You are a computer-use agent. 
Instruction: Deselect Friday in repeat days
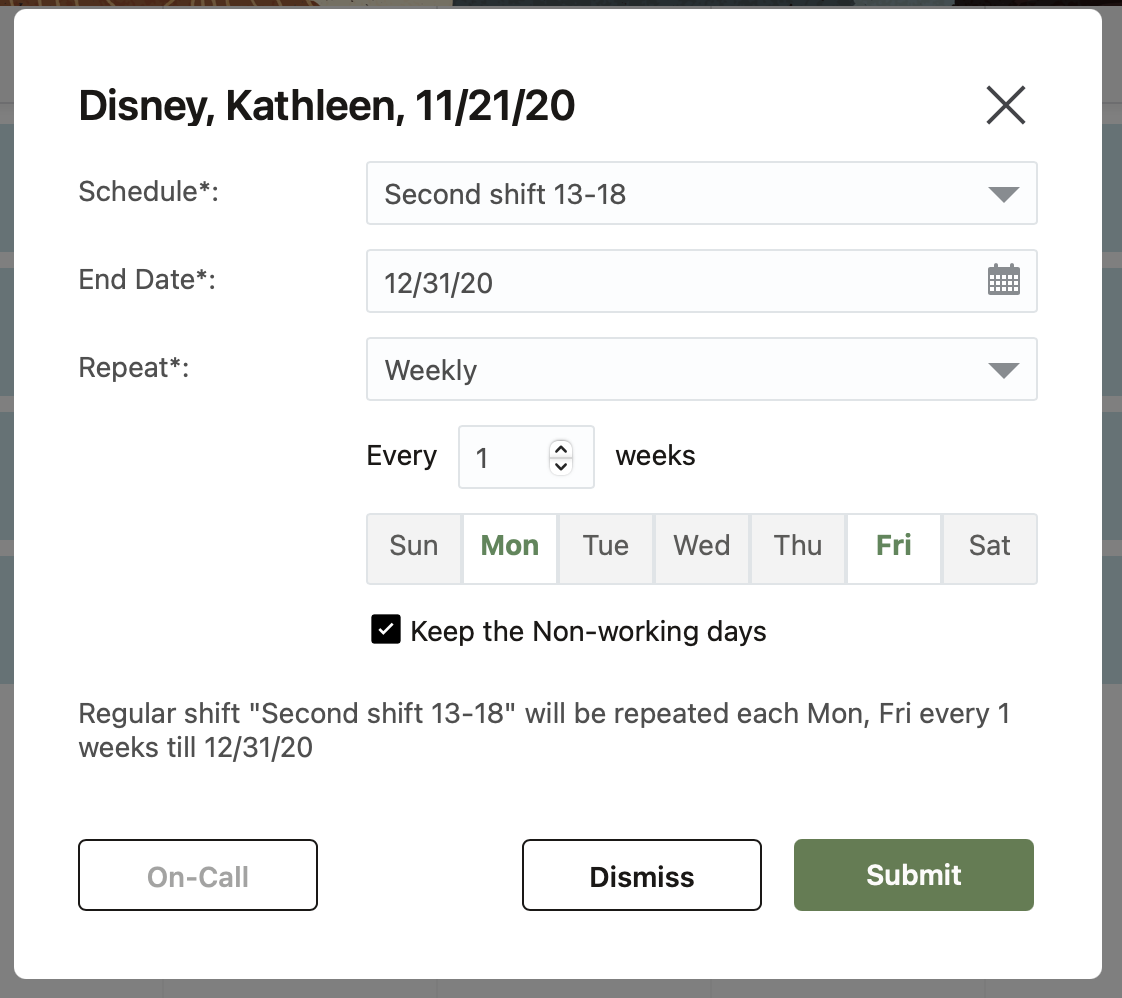point(894,547)
